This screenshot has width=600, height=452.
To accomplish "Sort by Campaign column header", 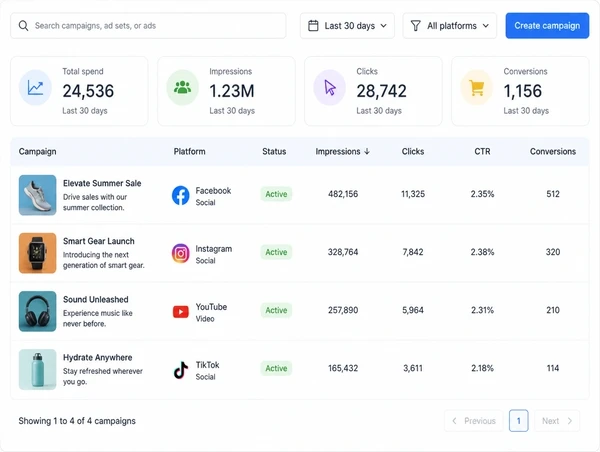I will [38, 152].
